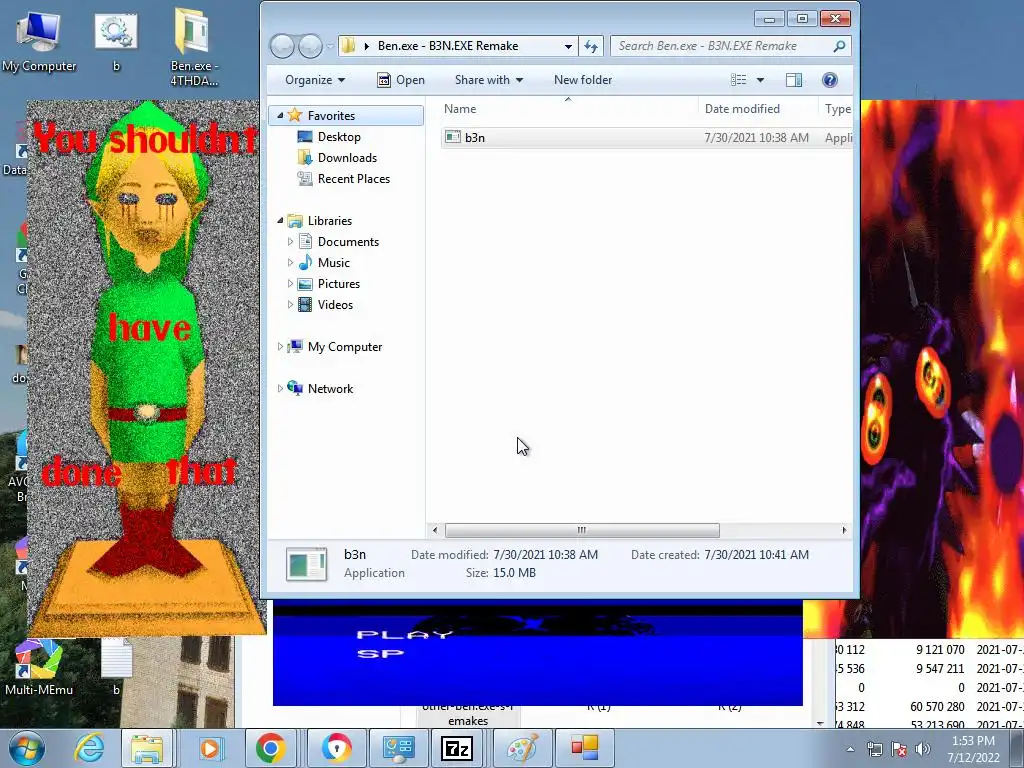This screenshot has width=1024, height=768.
Task: Click New folder in command bar
Action: click(583, 80)
